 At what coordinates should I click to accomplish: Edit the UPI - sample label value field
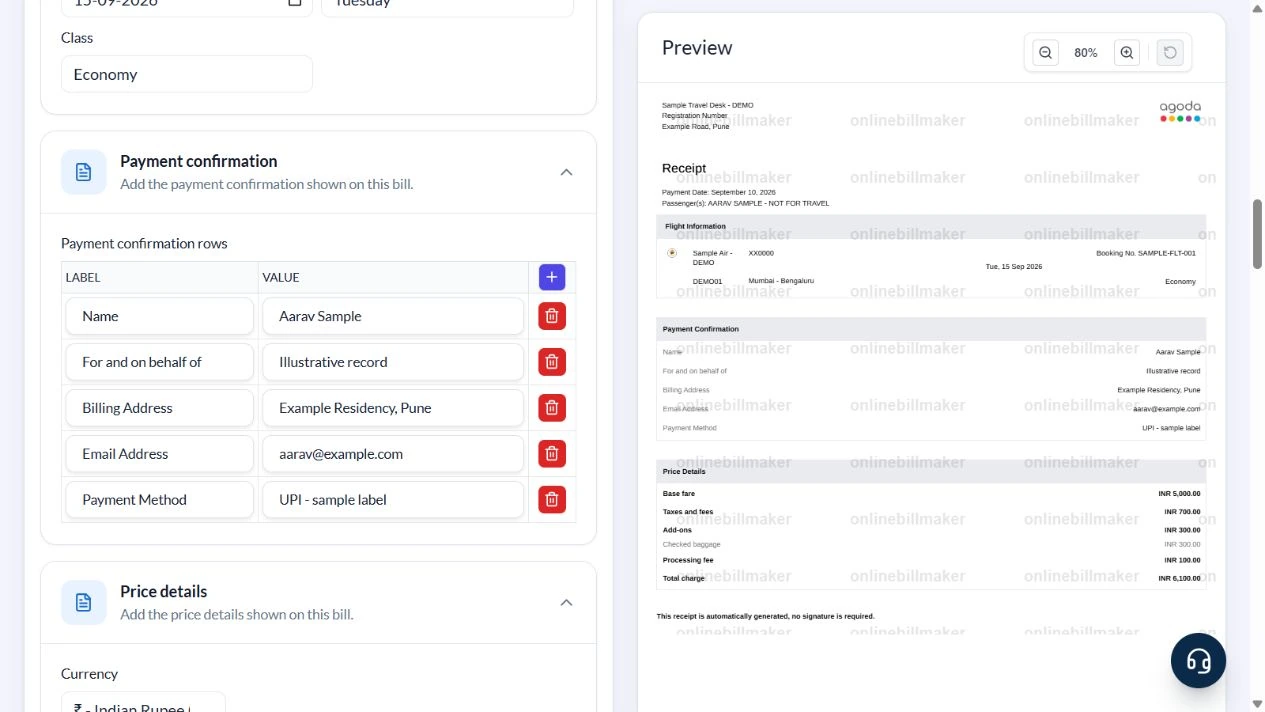393,500
